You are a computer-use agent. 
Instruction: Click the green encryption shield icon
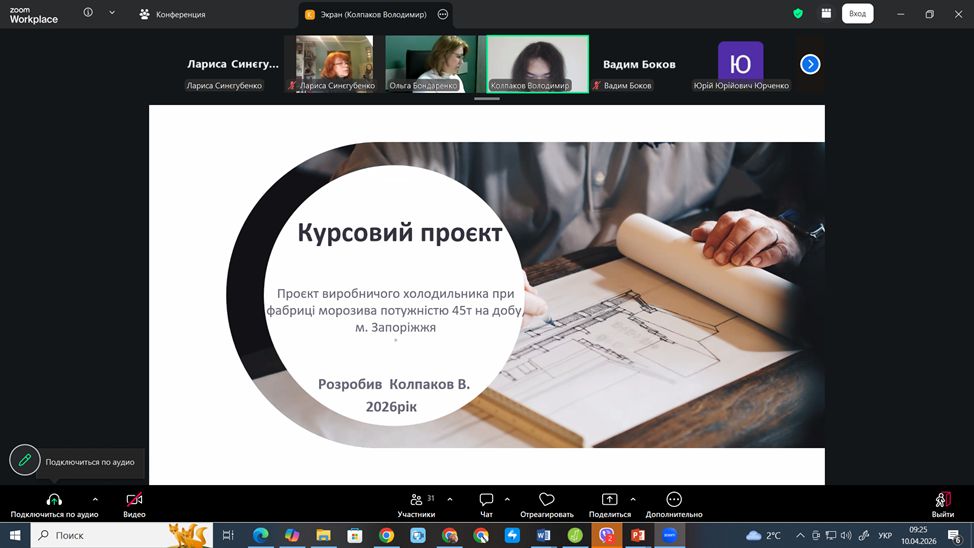click(x=798, y=14)
